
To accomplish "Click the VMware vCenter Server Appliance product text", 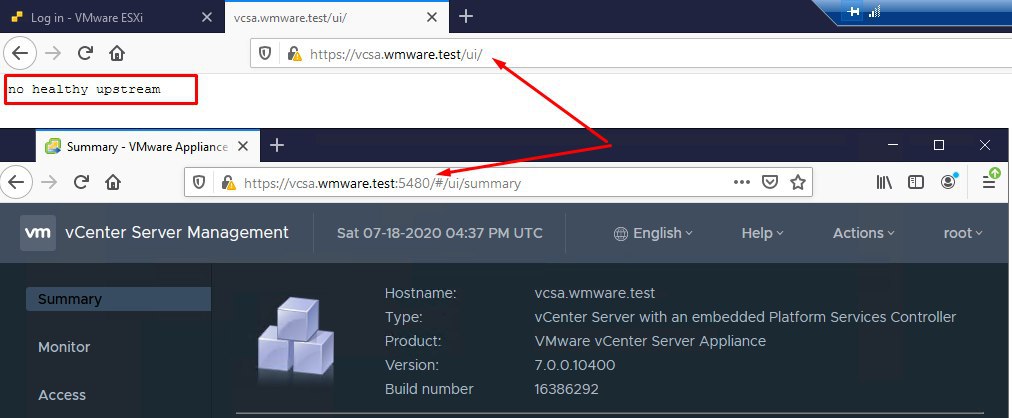I will [x=650, y=341].
